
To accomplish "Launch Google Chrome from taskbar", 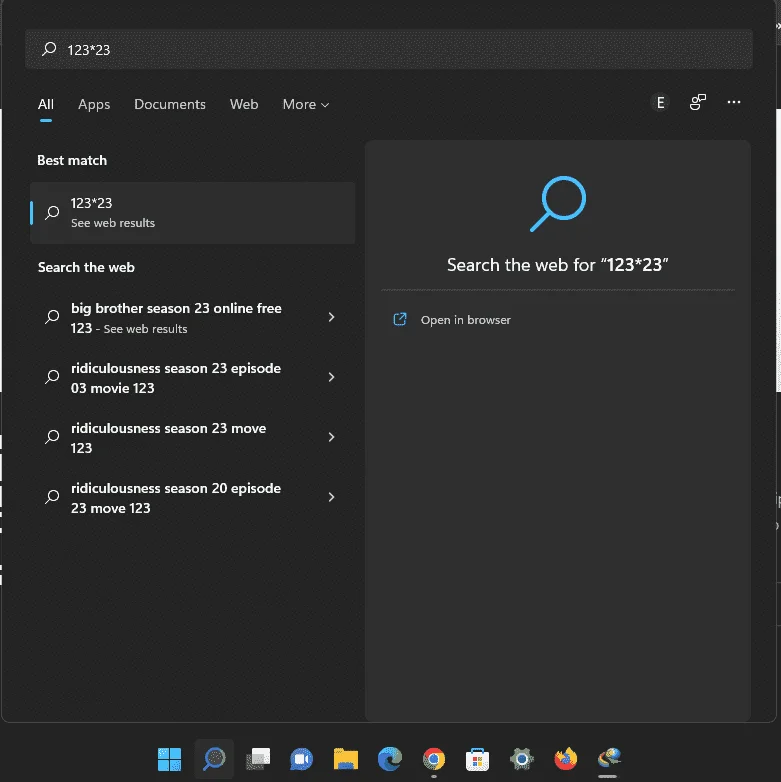I will point(434,759).
